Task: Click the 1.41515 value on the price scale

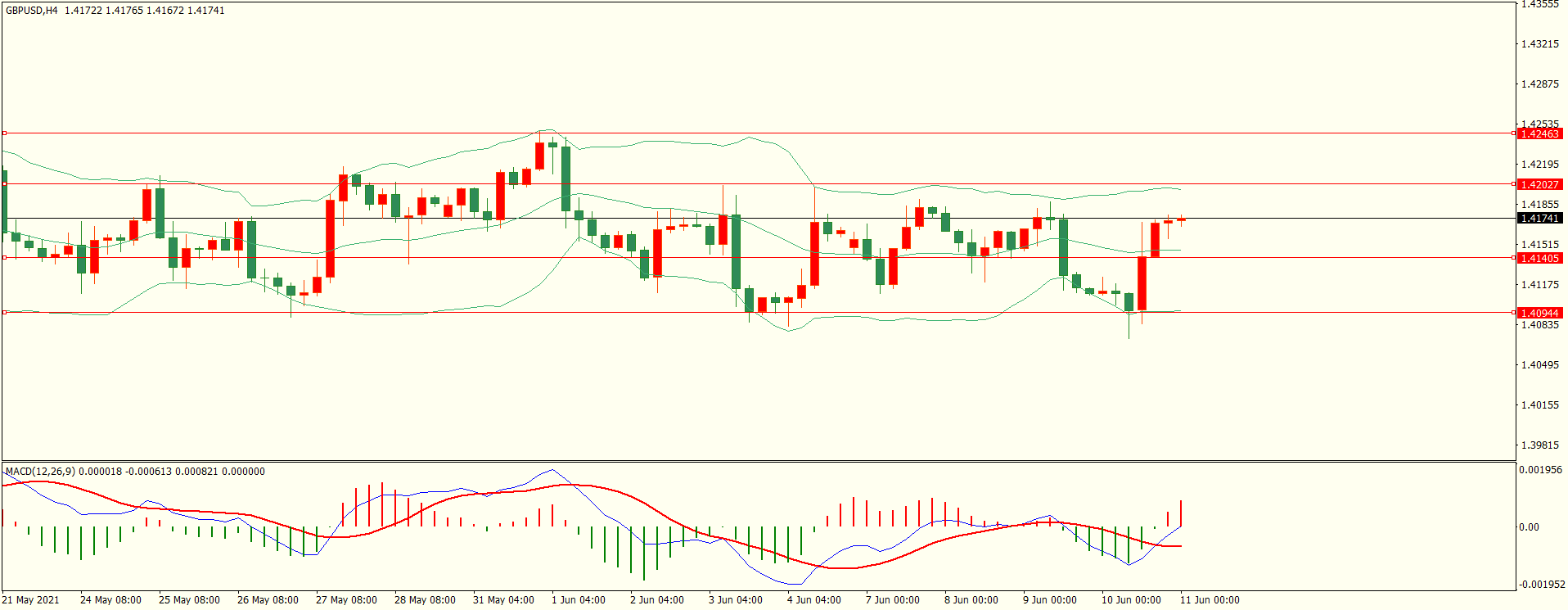Action: pos(1539,245)
